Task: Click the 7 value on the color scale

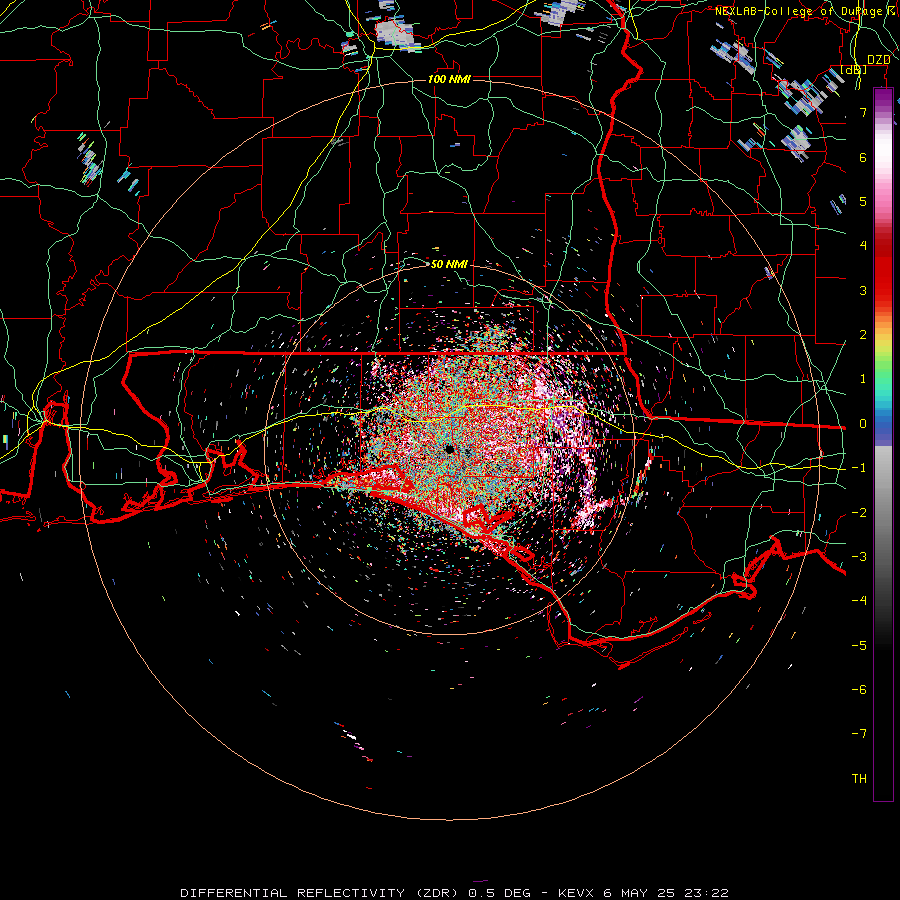Action: click(x=863, y=112)
